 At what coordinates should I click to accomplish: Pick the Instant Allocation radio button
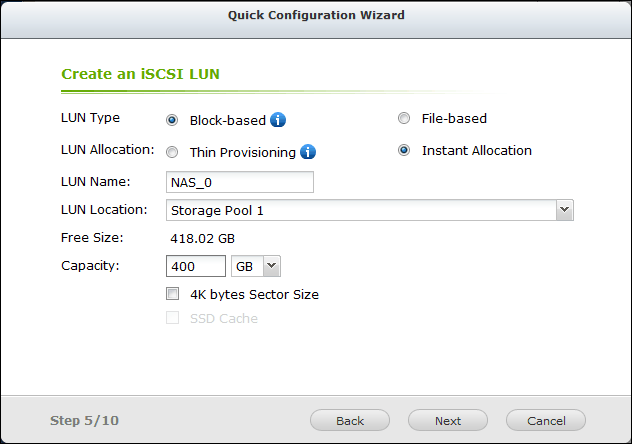pos(404,151)
